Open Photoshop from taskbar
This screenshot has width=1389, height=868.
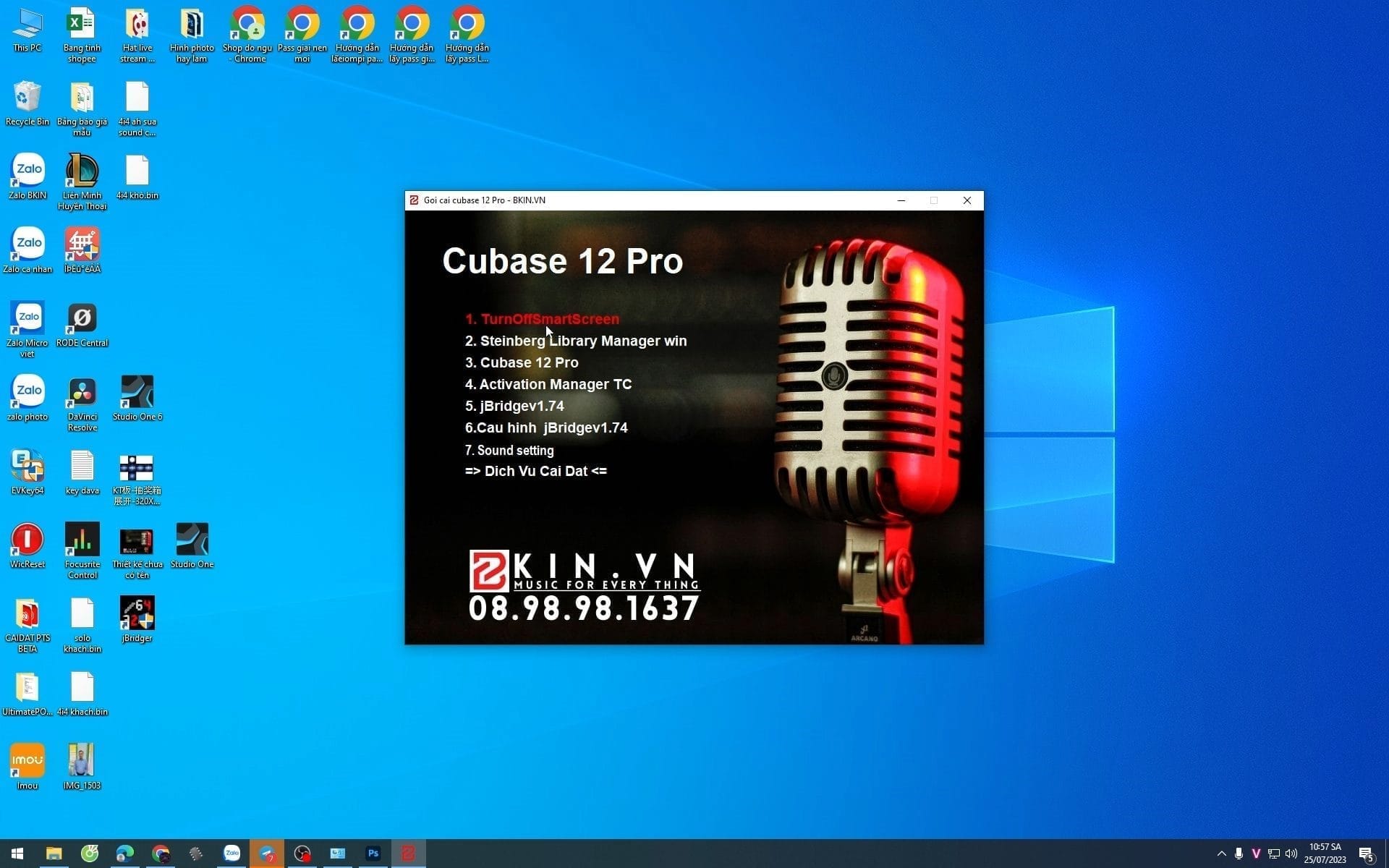point(373,854)
